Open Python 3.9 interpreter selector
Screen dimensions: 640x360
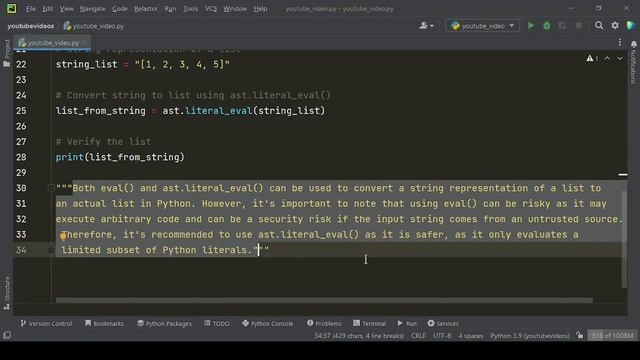click(529, 336)
